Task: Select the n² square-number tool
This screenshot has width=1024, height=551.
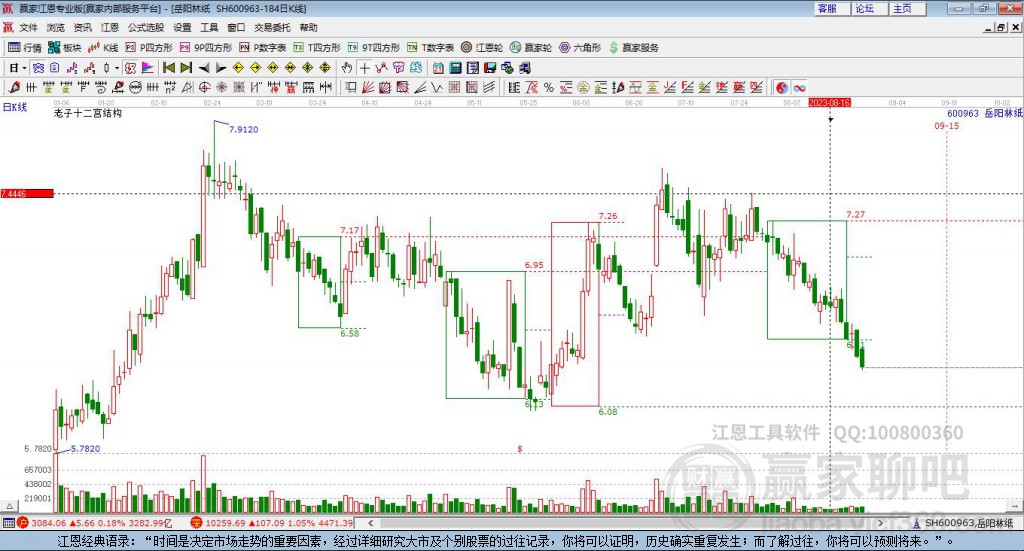Action: click(x=169, y=87)
